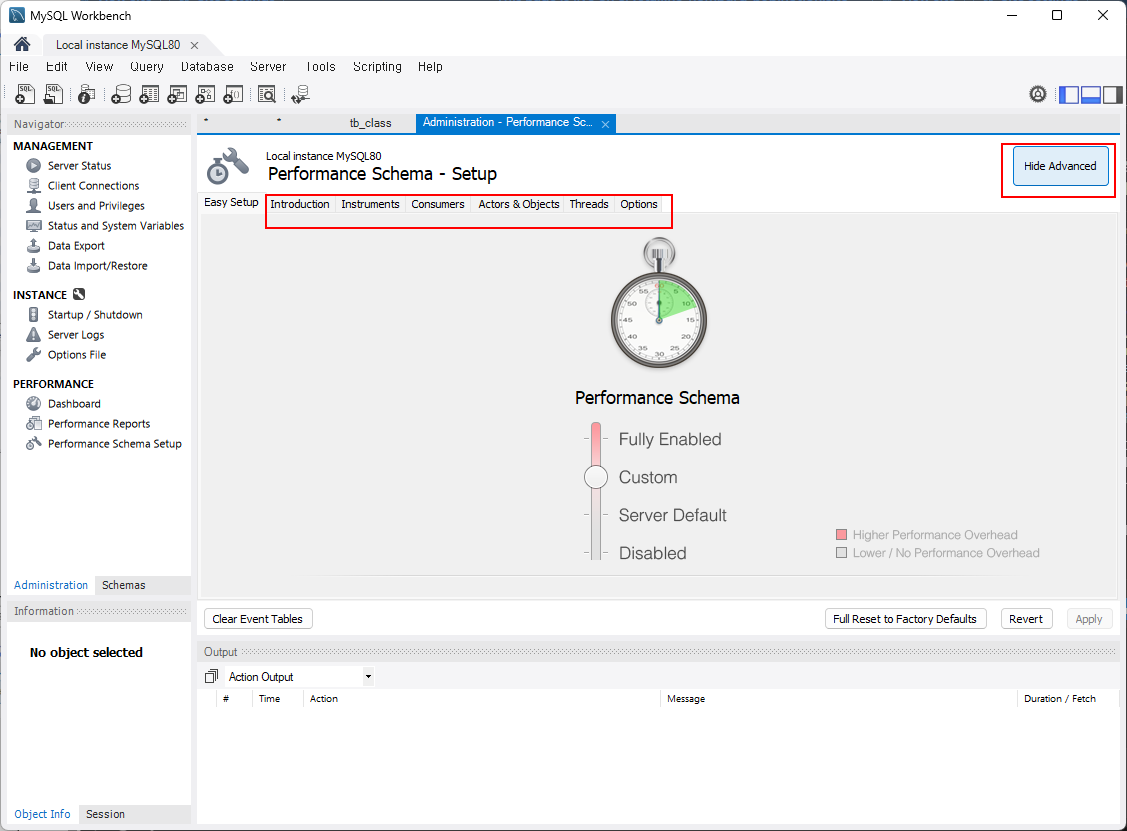This screenshot has width=1127, height=831.
Task: Click the Performance Schema slider knob
Action: click(x=596, y=477)
